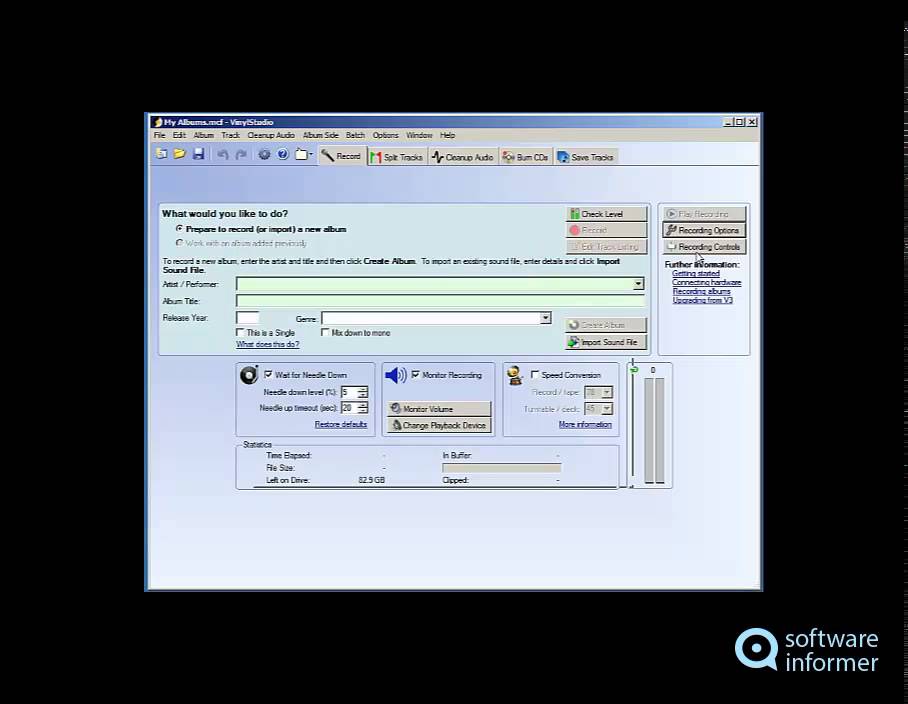
Task: Open the What does this do? link
Action: tap(268, 344)
